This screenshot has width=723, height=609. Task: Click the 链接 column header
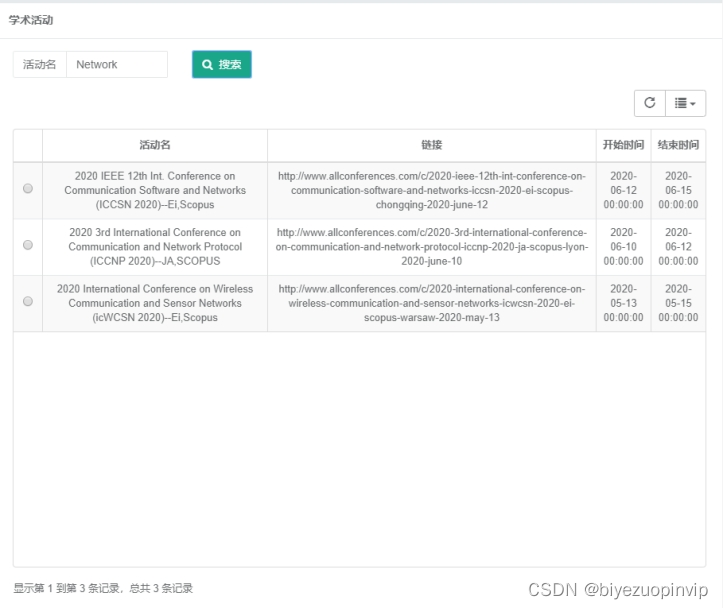pyautogui.click(x=432, y=145)
